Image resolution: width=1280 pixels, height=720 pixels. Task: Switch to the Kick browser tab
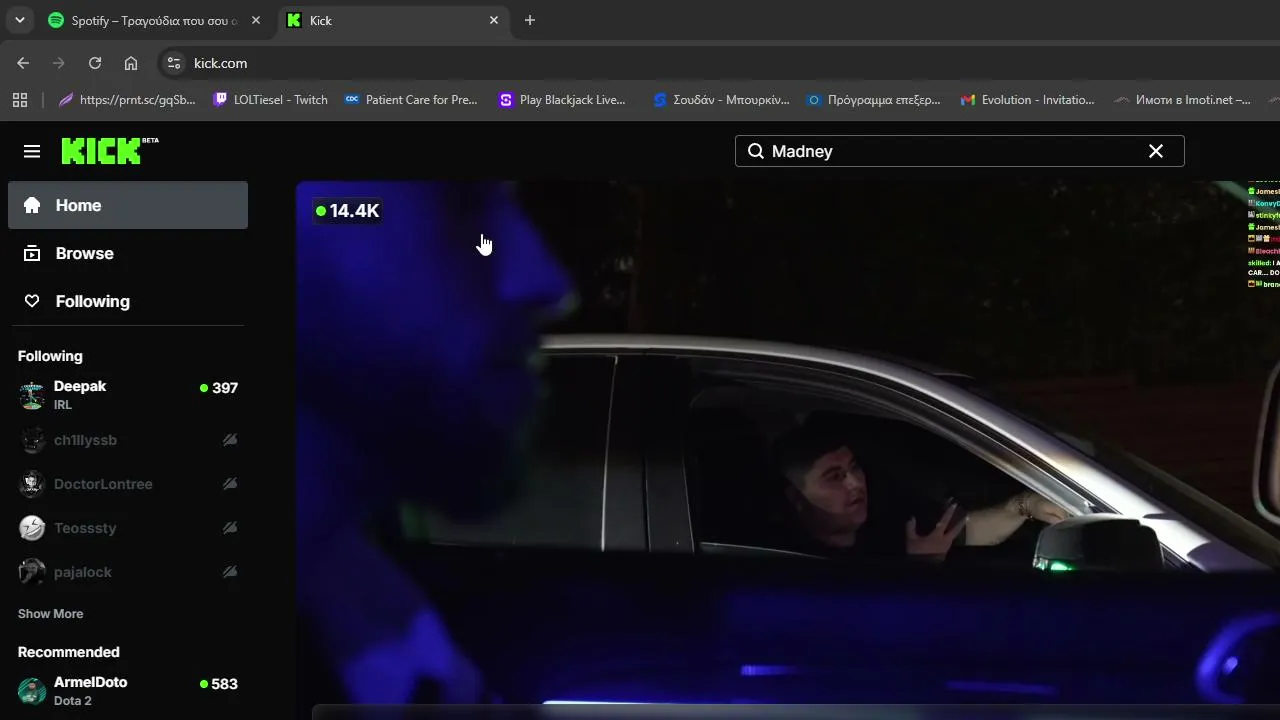pyautogui.click(x=394, y=20)
